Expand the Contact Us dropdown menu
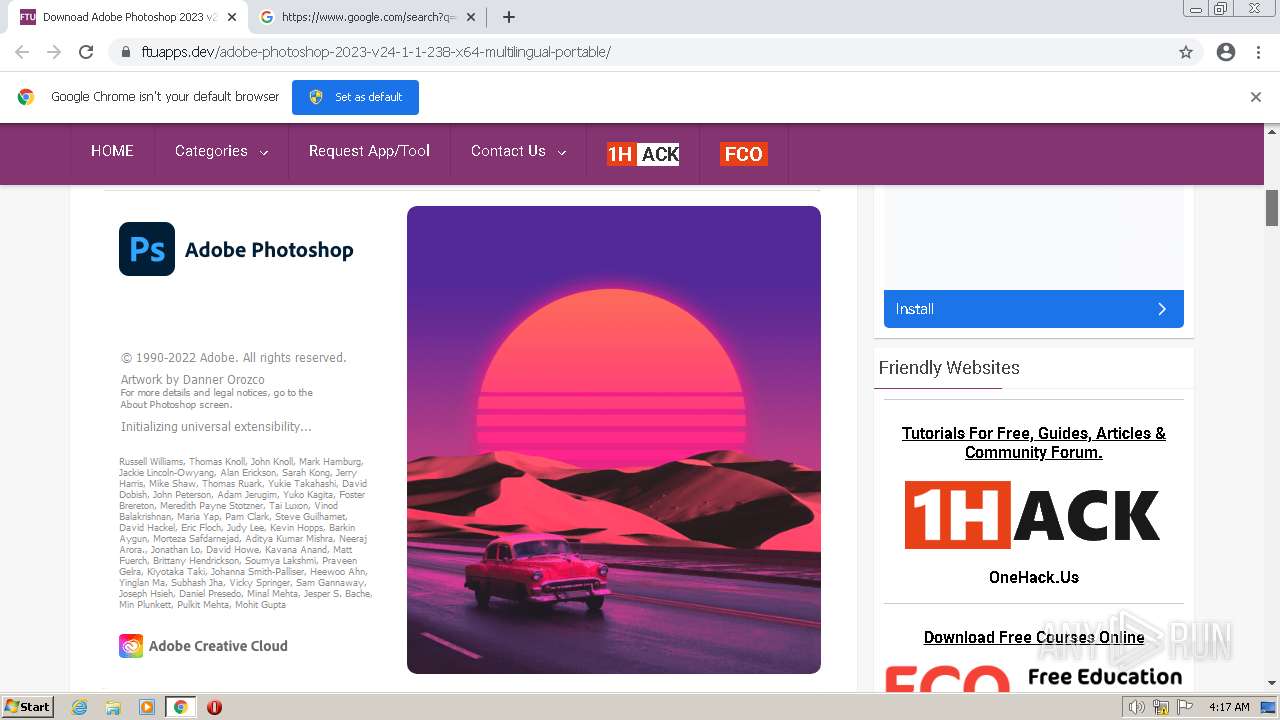Screen dimensions: 1280x720 (x=518, y=151)
